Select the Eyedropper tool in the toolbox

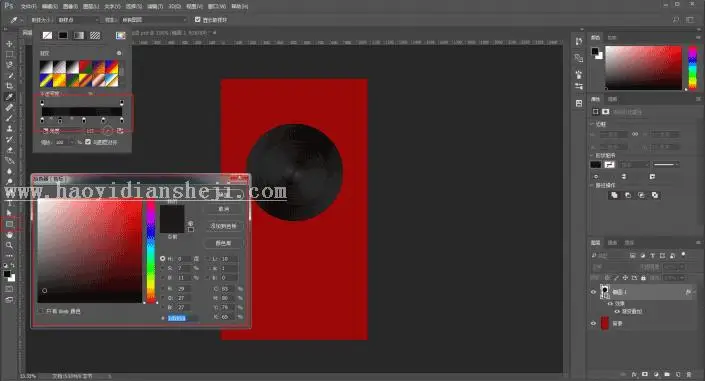(x=9, y=97)
